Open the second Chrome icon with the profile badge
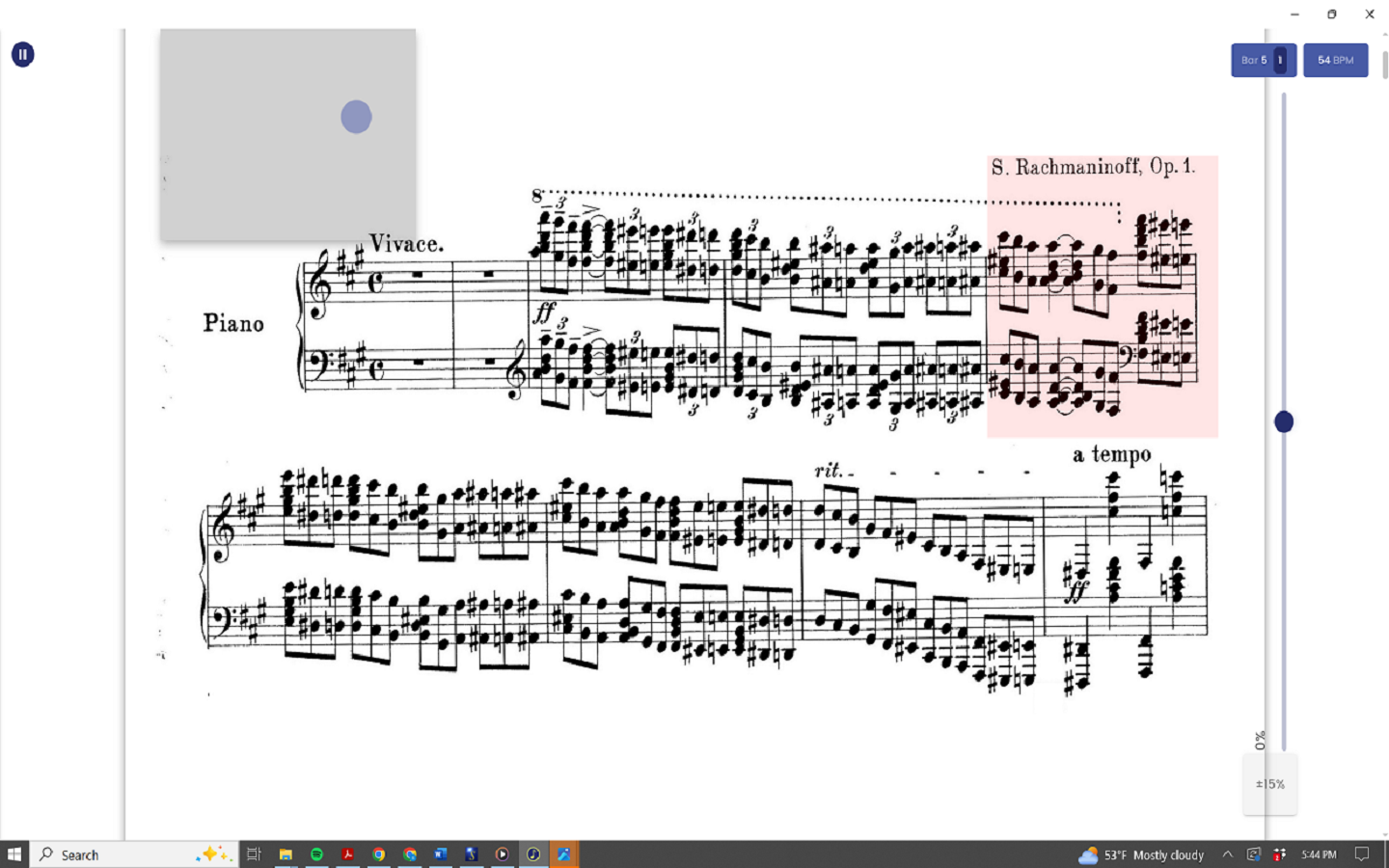 tap(410, 854)
